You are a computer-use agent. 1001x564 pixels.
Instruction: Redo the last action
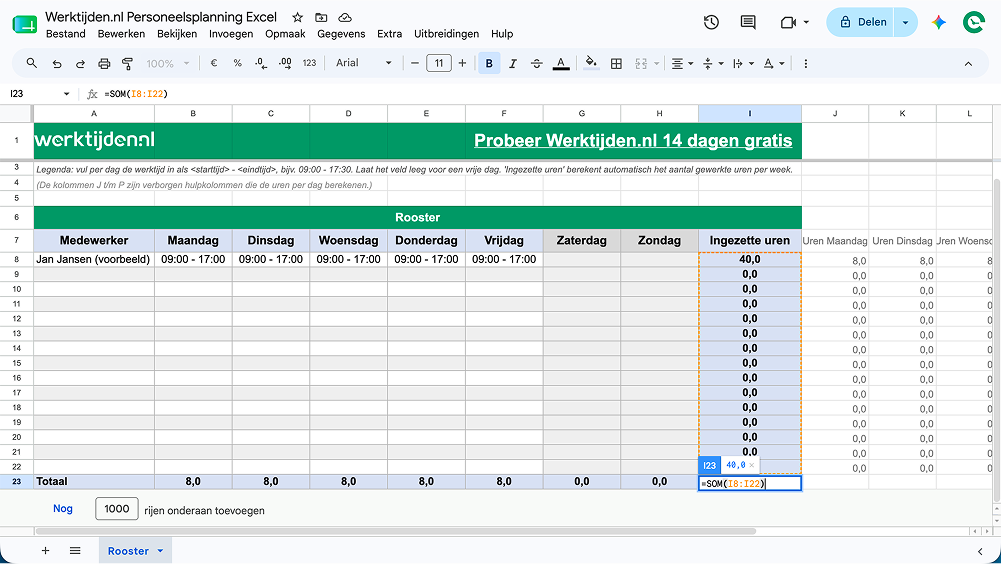tap(80, 63)
